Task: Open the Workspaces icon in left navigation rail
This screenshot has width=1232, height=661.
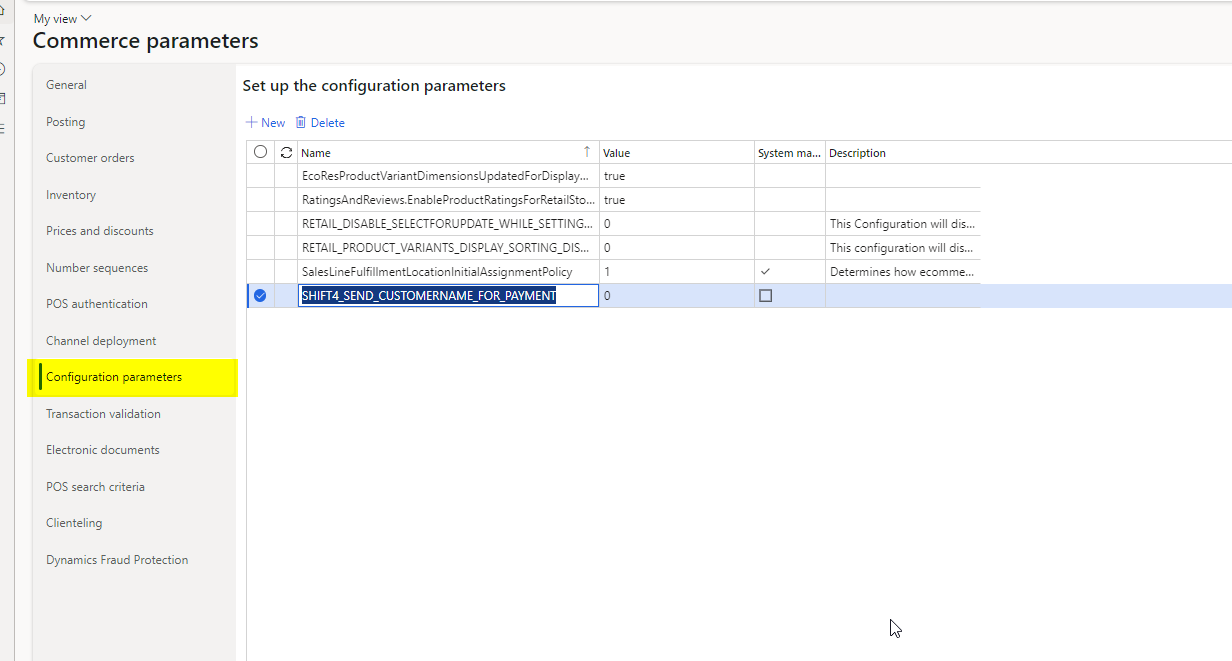Action: pyautogui.click(x=3, y=98)
